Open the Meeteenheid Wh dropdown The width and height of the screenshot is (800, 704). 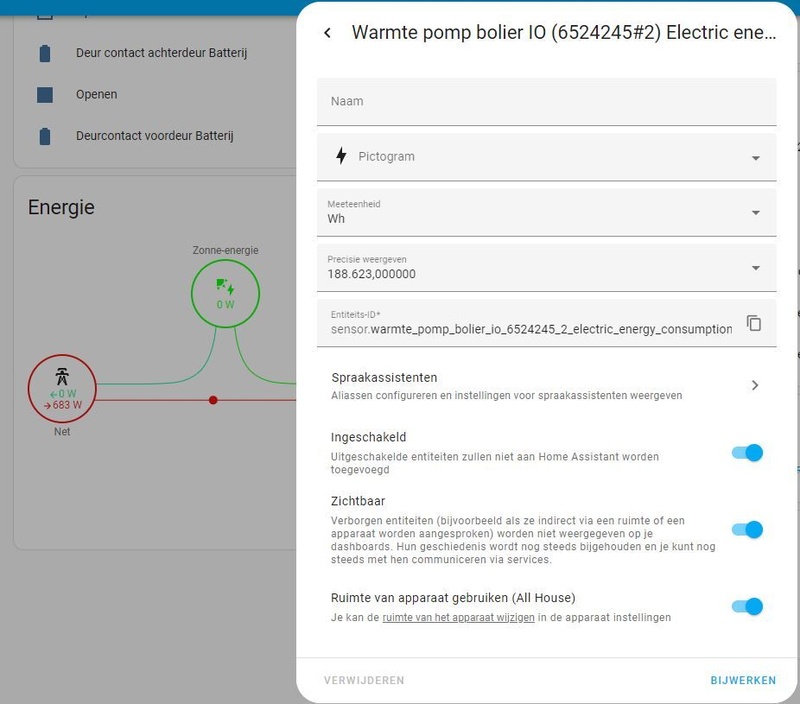pyautogui.click(x=546, y=213)
